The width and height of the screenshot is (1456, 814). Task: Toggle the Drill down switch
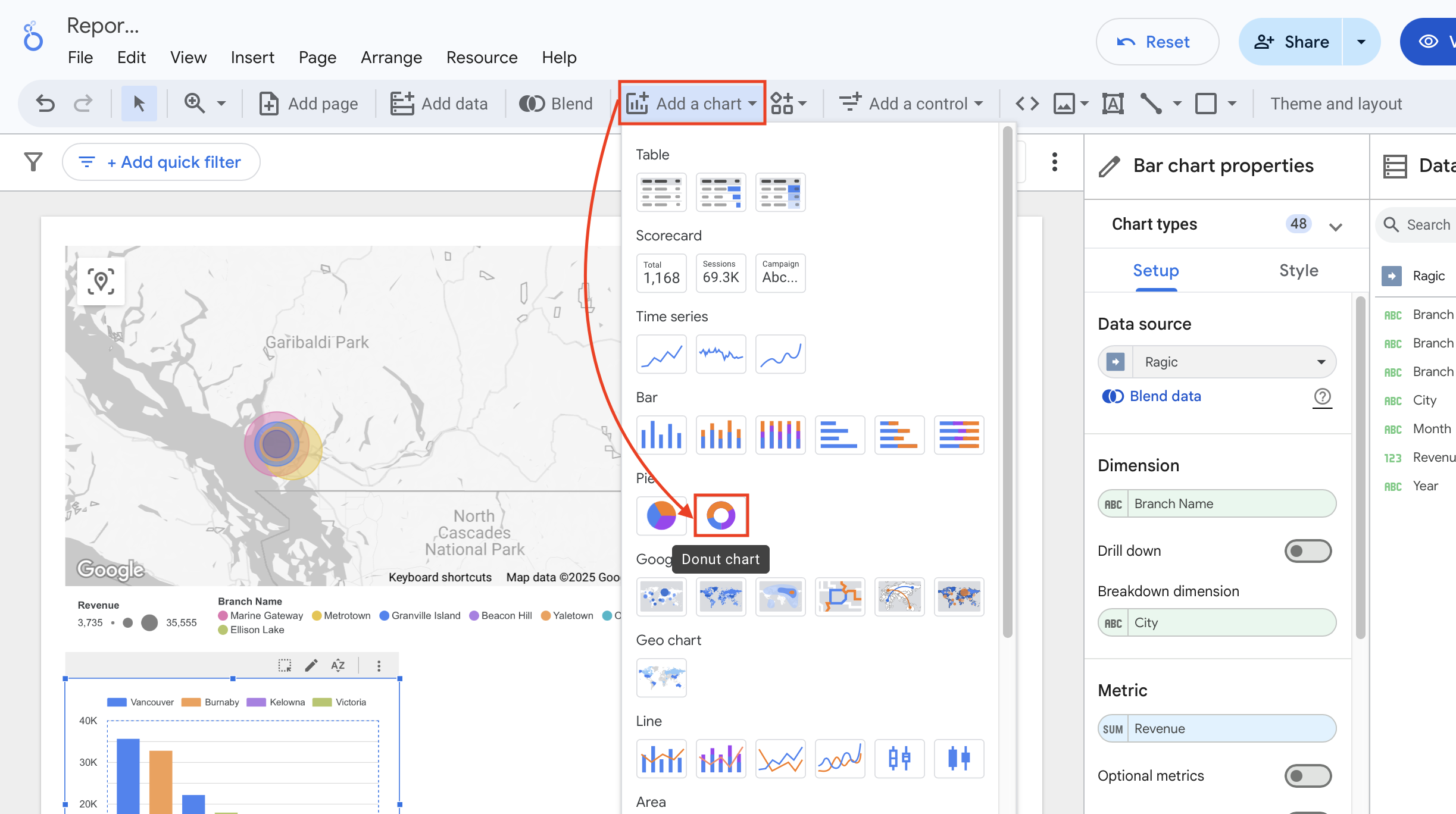coord(1308,551)
